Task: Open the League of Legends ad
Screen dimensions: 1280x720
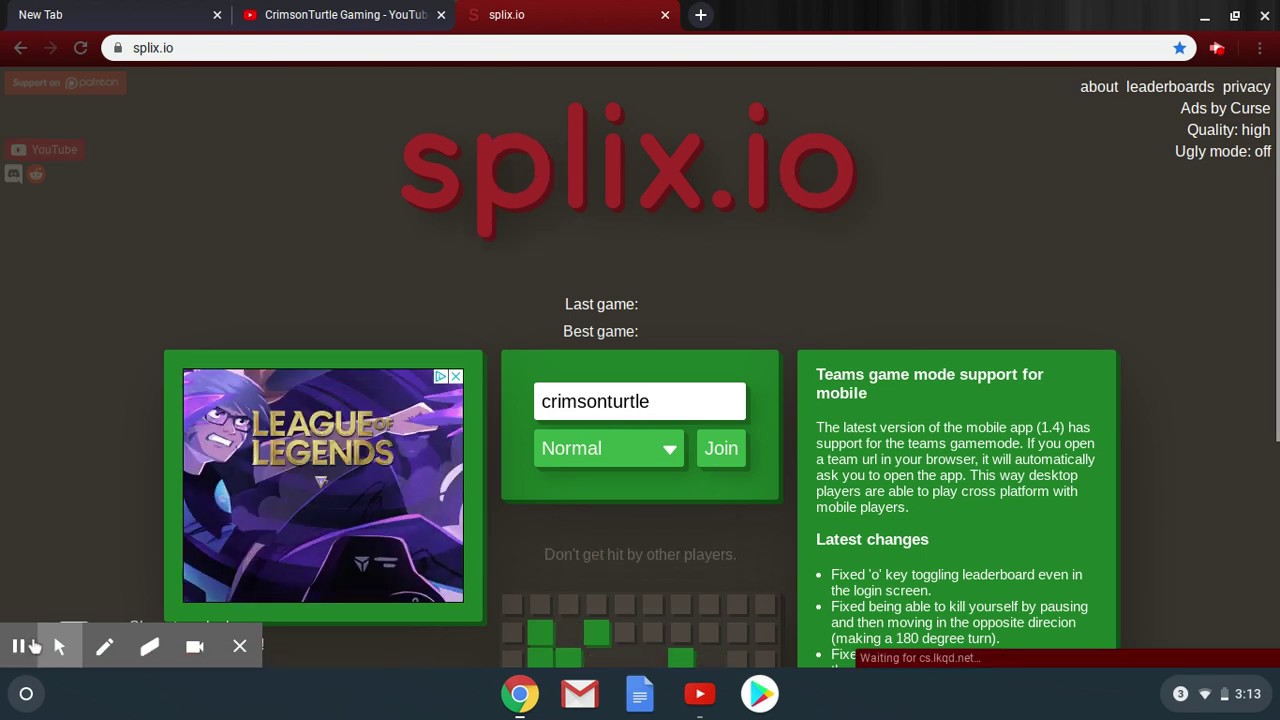Action: [323, 486]
